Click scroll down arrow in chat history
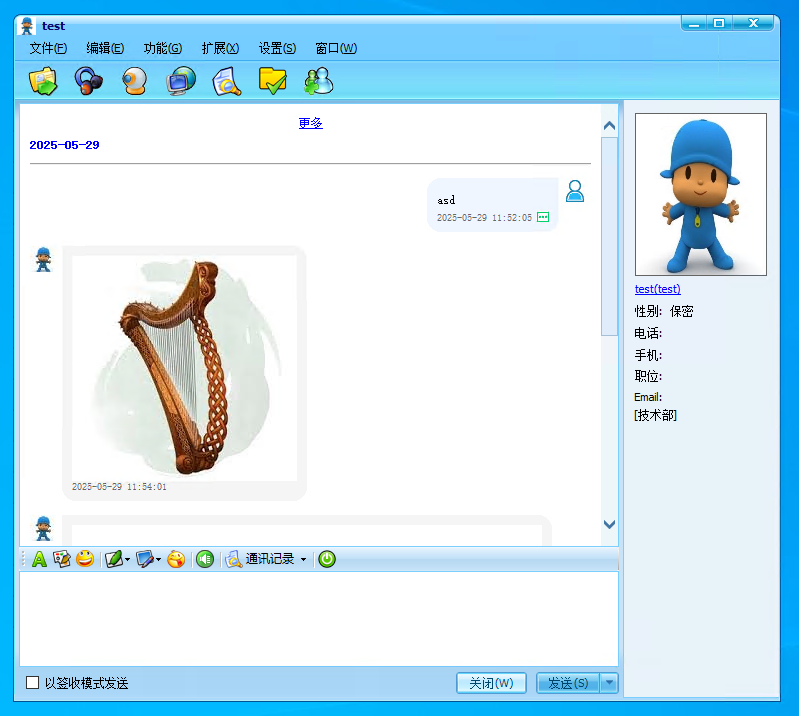Screen dimensions: 799x716 pos(609,524)
